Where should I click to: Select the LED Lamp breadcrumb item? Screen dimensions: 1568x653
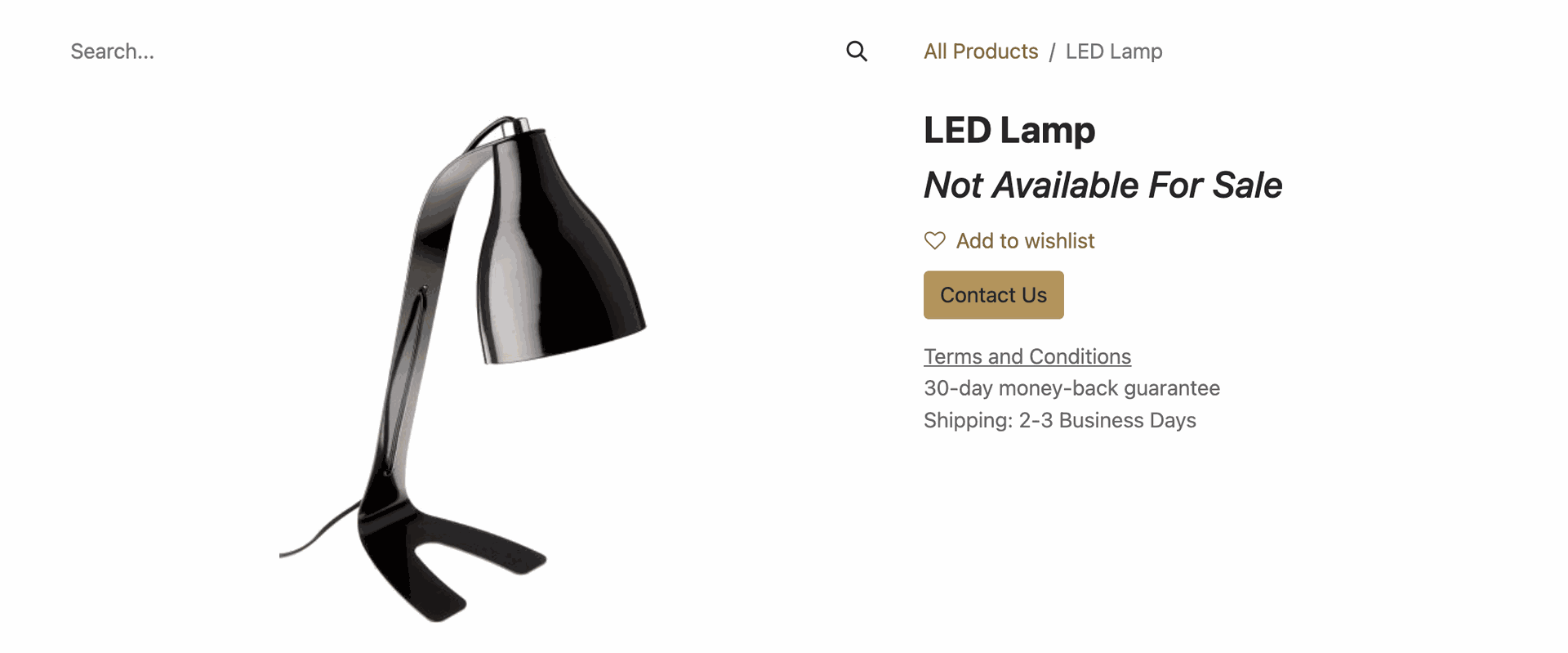coord(1113,51)
